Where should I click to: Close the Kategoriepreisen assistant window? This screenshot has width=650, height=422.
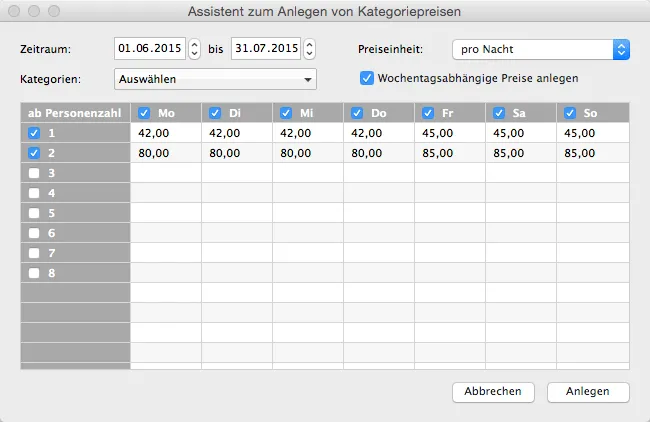coord(14,11)
